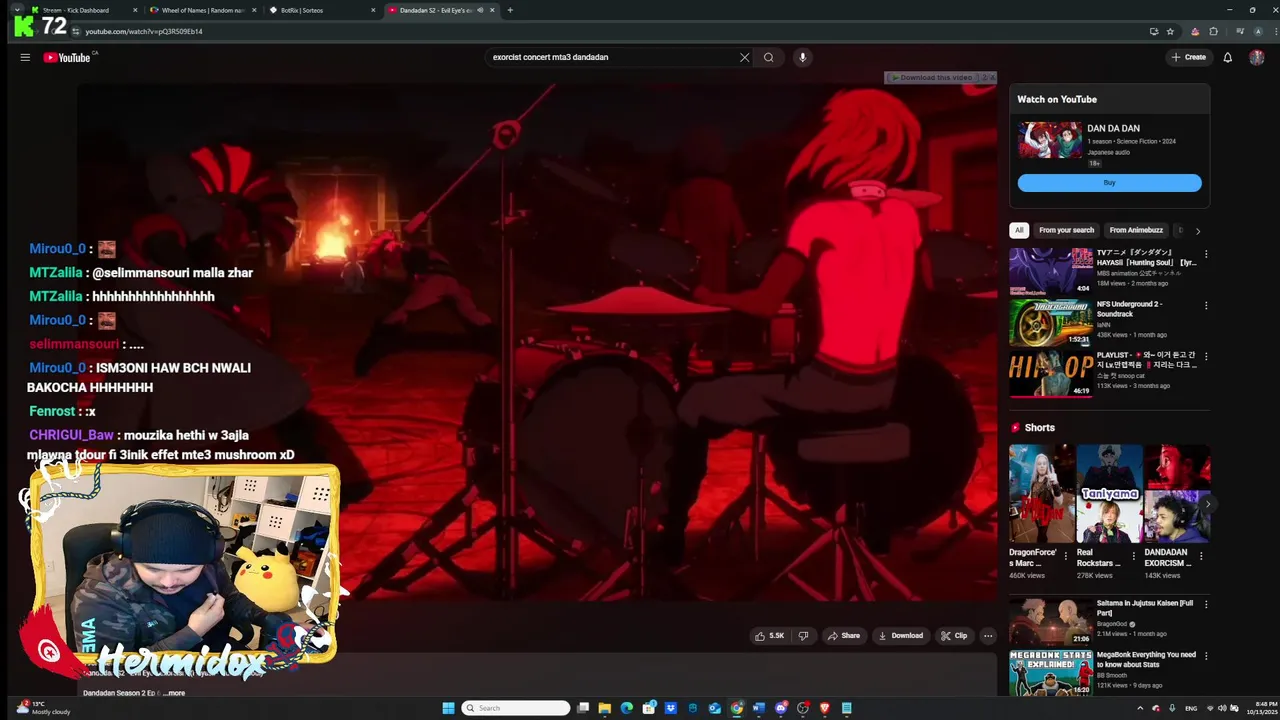Open DragonForce short options menu
This screenshot has height=720, width=1280.
coord(1065,556)
